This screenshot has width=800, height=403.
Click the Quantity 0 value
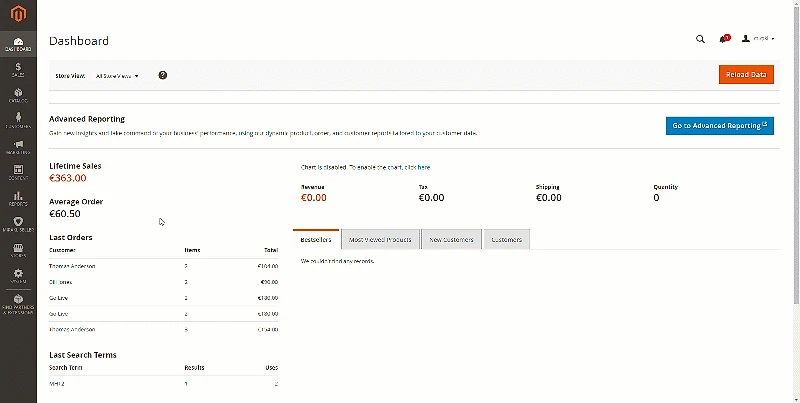tap(656, 198)
